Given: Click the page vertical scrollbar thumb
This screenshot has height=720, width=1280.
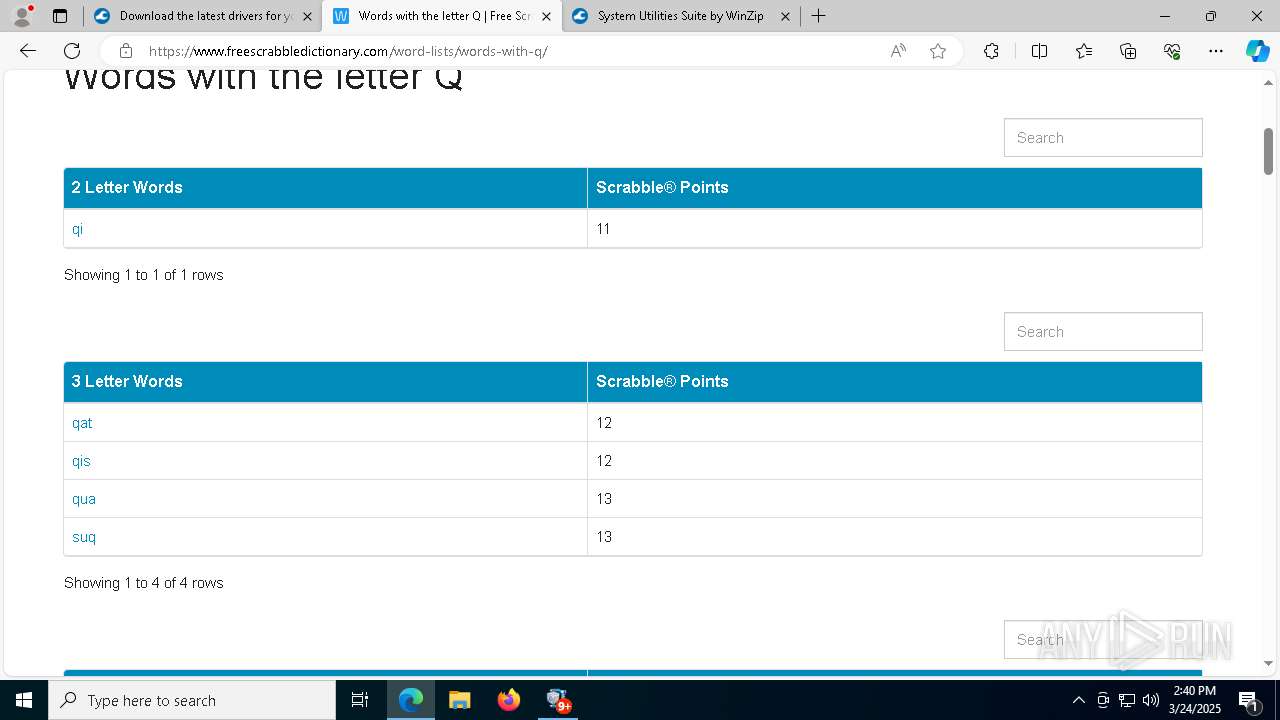Looking at the screenshot, I should (1268, 151).
